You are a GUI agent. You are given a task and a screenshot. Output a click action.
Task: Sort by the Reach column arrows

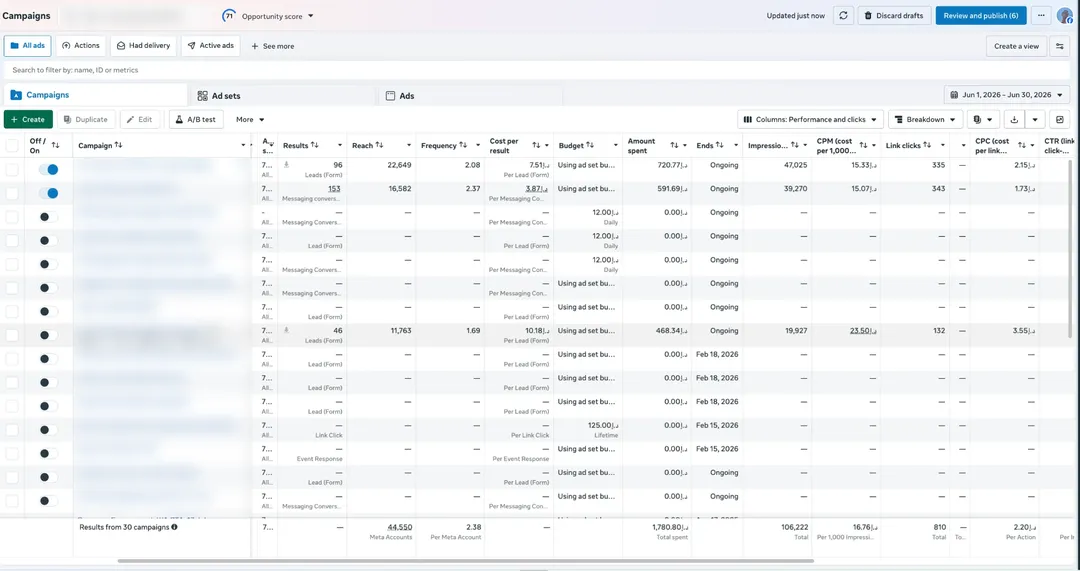(x=380, y=145)
